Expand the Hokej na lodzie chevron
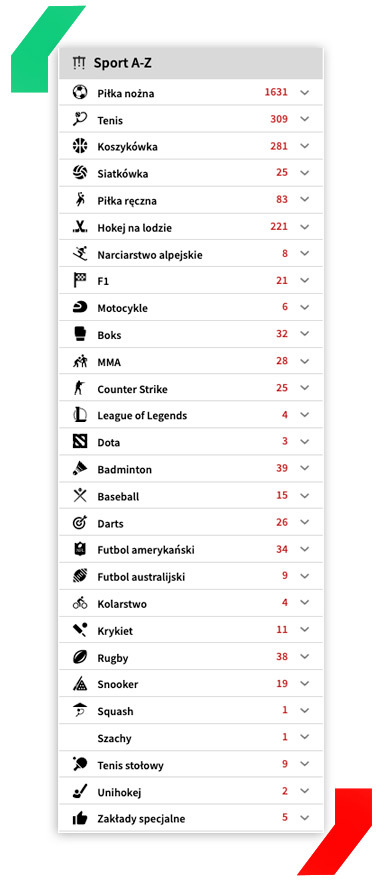Image resolution: width=381 pixels, height=880 pixels. pos(305,227)
